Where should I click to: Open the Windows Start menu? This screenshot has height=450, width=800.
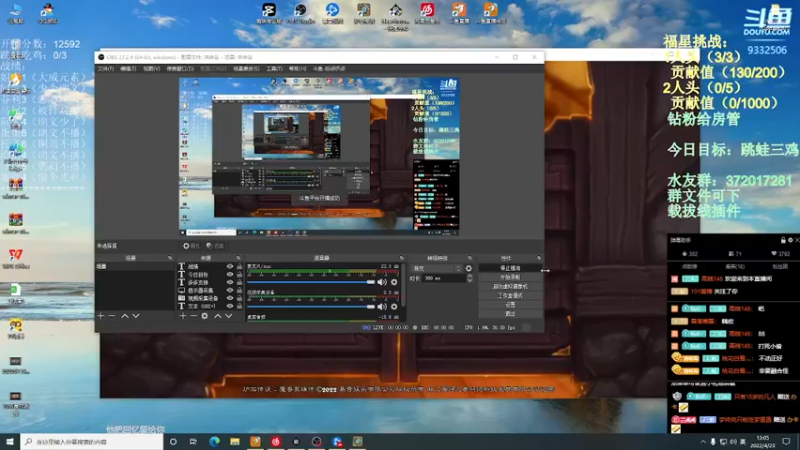[10, 441]
